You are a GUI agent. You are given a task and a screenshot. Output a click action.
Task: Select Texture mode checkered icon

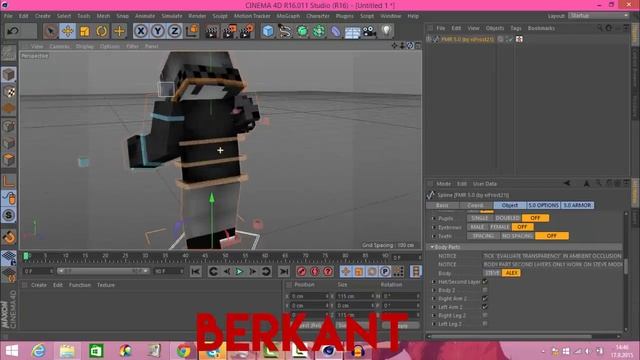point(9,91)
